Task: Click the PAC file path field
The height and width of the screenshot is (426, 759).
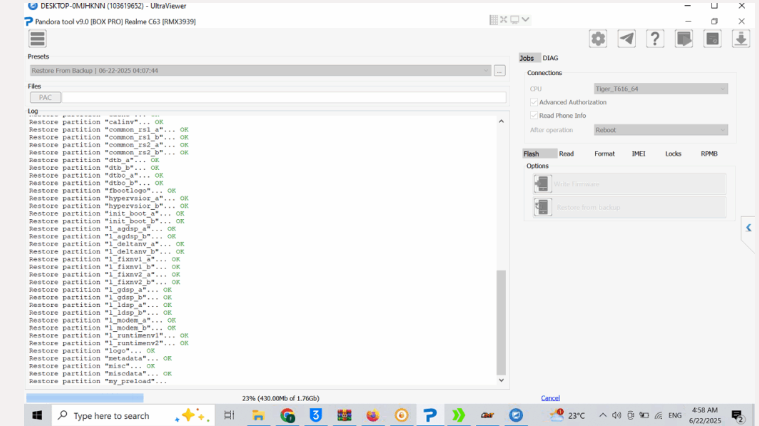Action: [x=284, y=97]
